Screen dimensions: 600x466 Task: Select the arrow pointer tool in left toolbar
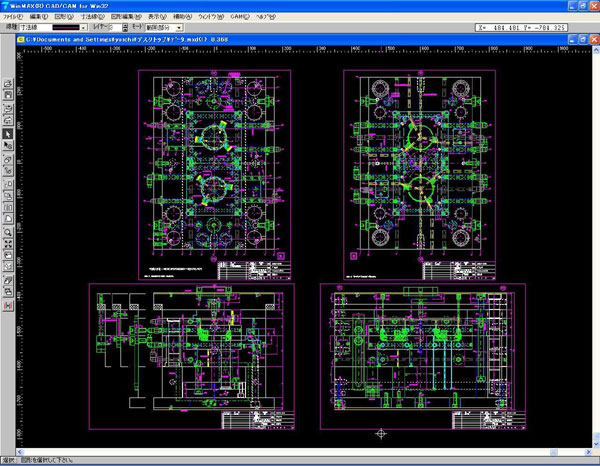point(8,133)
